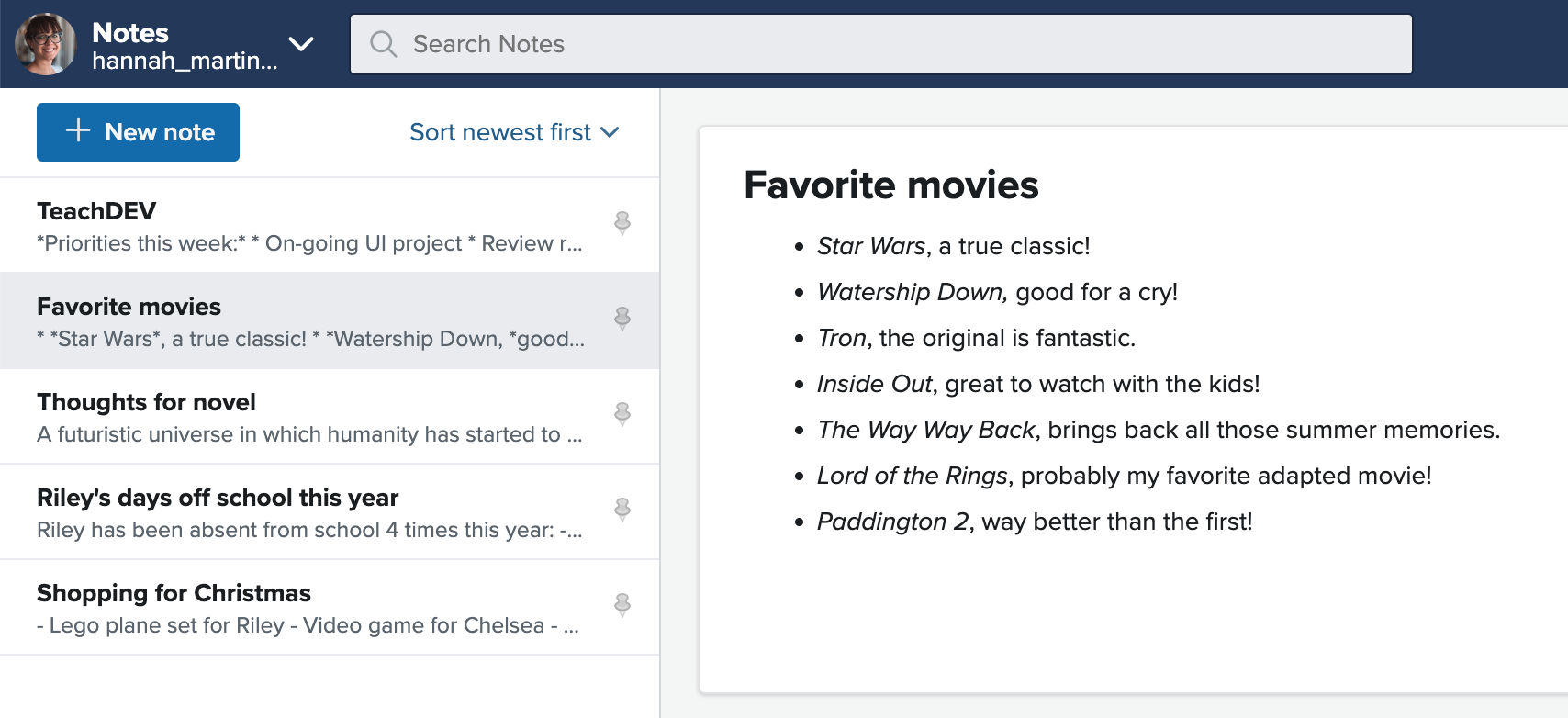Create a note with New note button
1568x718 pixels.
click(138, 132)
